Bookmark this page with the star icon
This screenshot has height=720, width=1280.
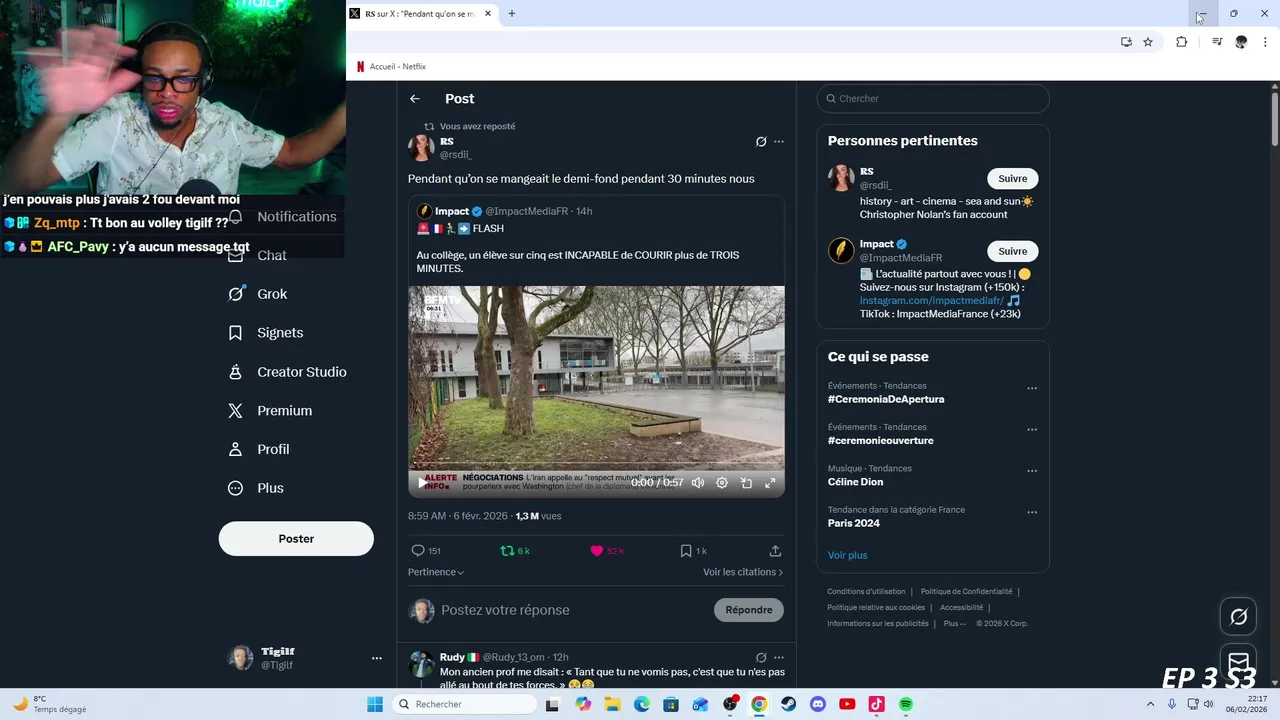coord(1148,42)
